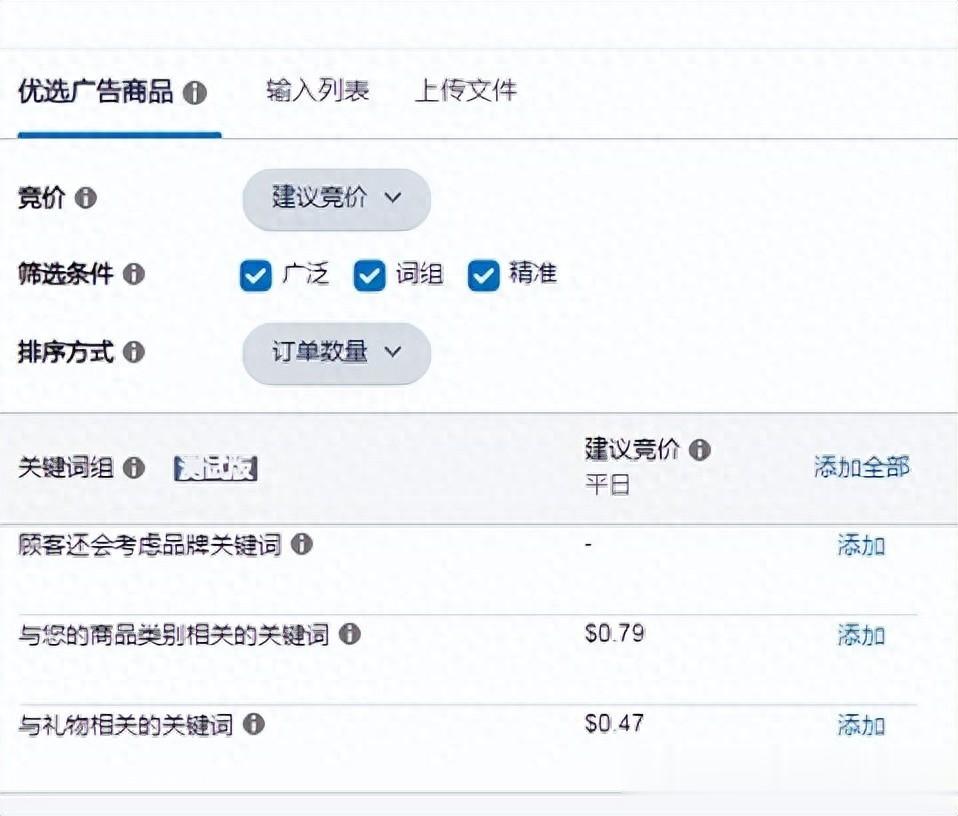Screen dimensions: 958x816
Task: Click info icon beside 筛选条件 label
Action: pyautogui.click(x=133, y=274)
